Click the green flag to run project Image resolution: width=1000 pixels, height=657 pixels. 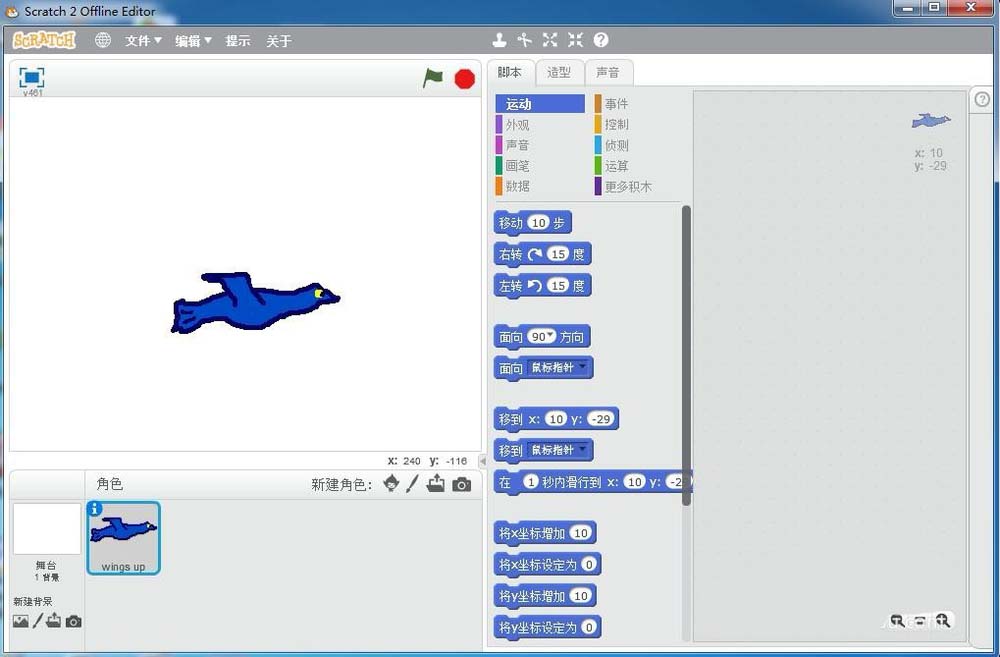[434, 78]
